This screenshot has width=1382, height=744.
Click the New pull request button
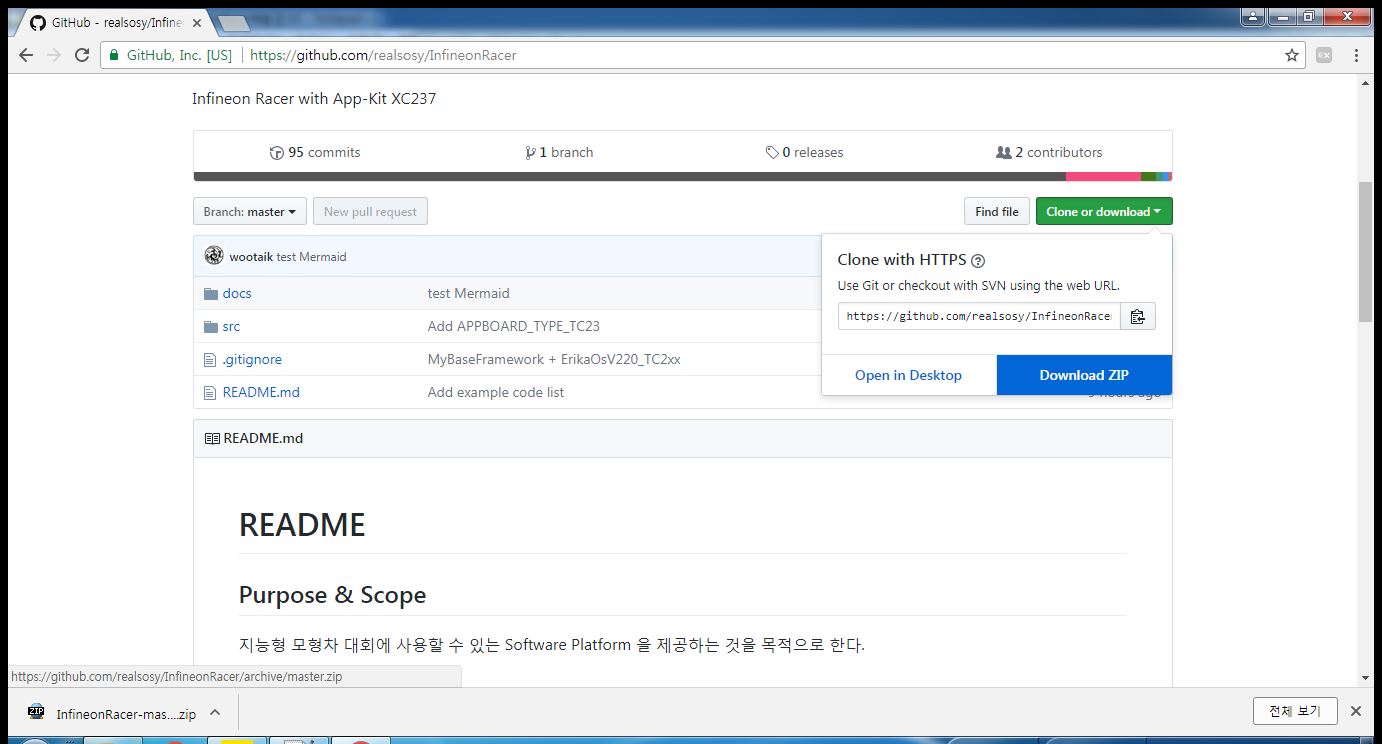[x=370, y=211]
